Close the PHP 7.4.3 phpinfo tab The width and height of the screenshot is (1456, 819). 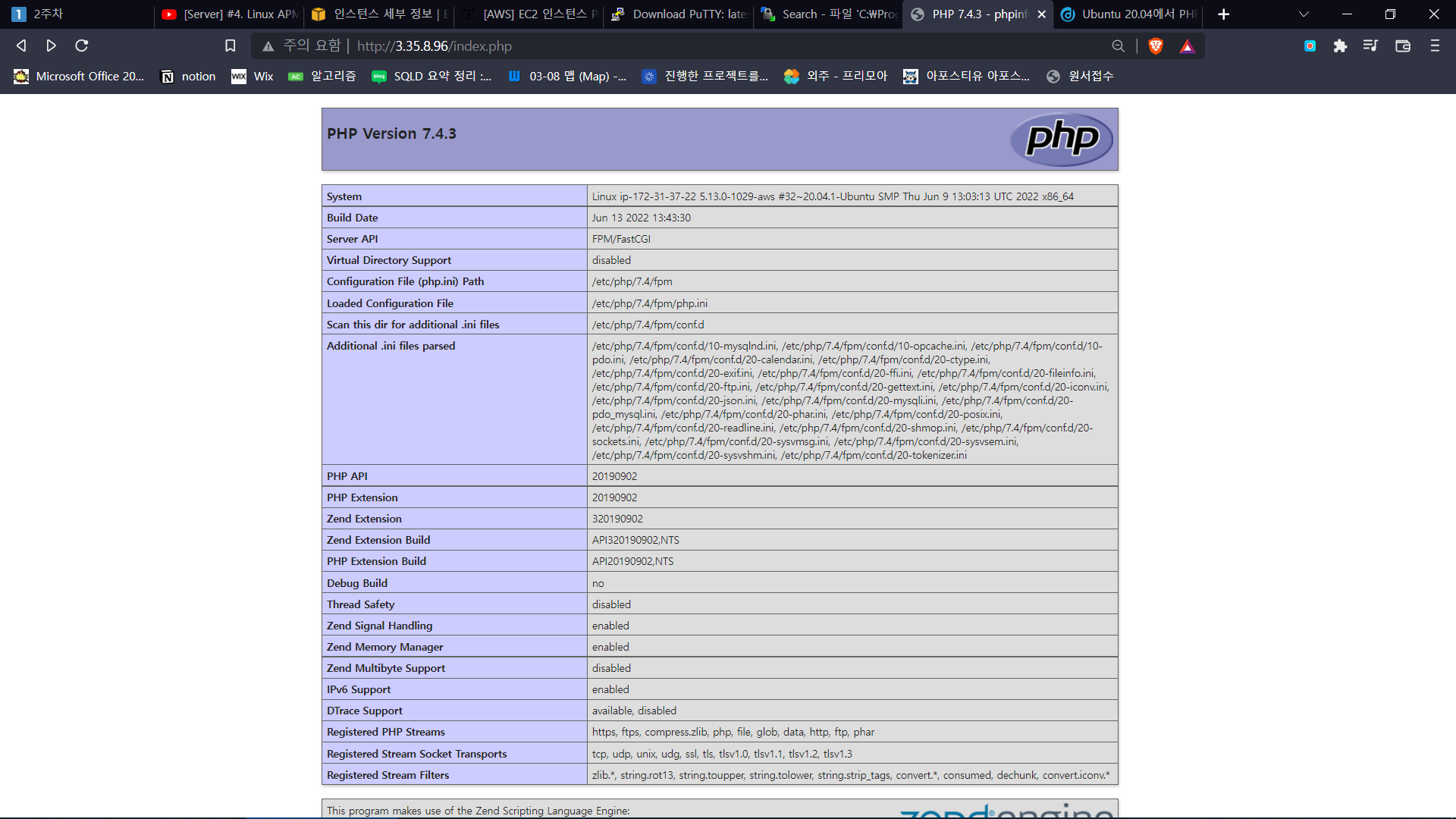click(1041, 14)
